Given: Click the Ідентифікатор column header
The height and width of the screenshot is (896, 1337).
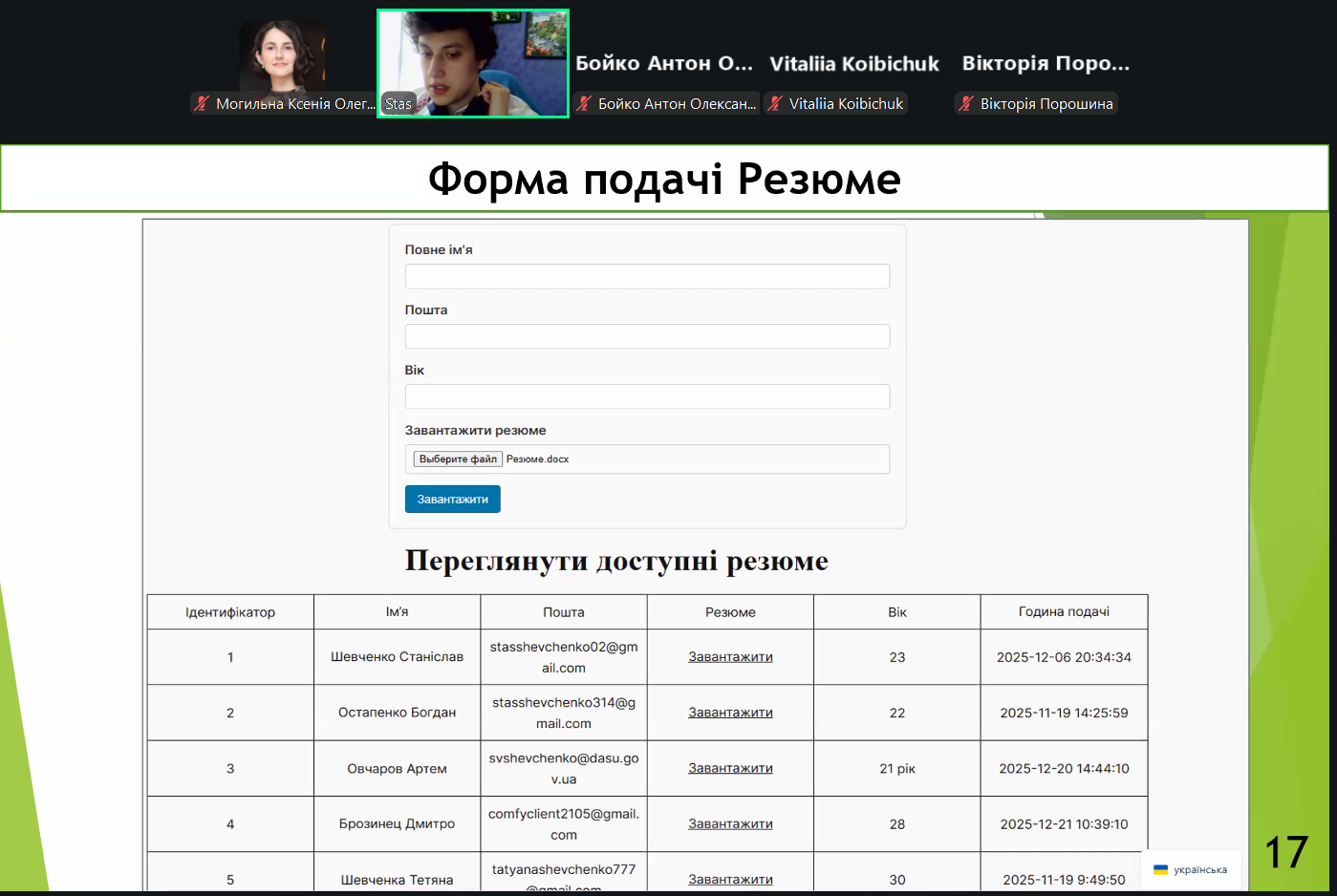Looking at the screenshot, I should 230,612.
